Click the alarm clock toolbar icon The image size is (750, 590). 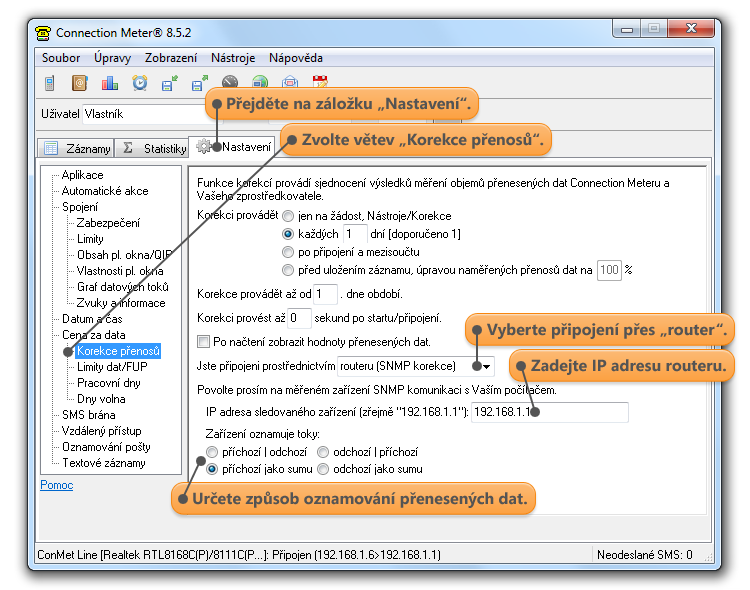pyautogui.click(x=140, y=83)
